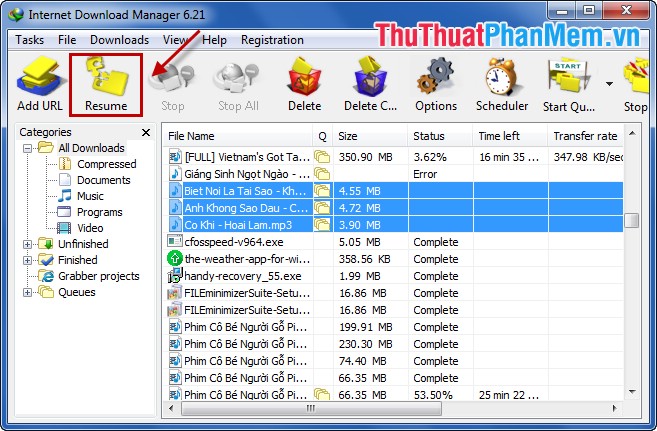The width and height of the screenshot is (657, 431).
Task: Click the Error status cell
Action: [x=425, y=174]
